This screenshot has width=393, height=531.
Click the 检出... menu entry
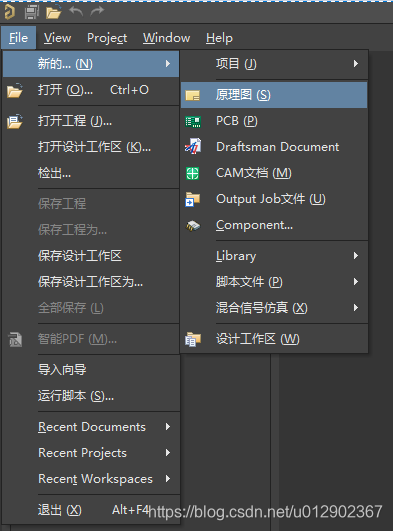coord(91,173)
